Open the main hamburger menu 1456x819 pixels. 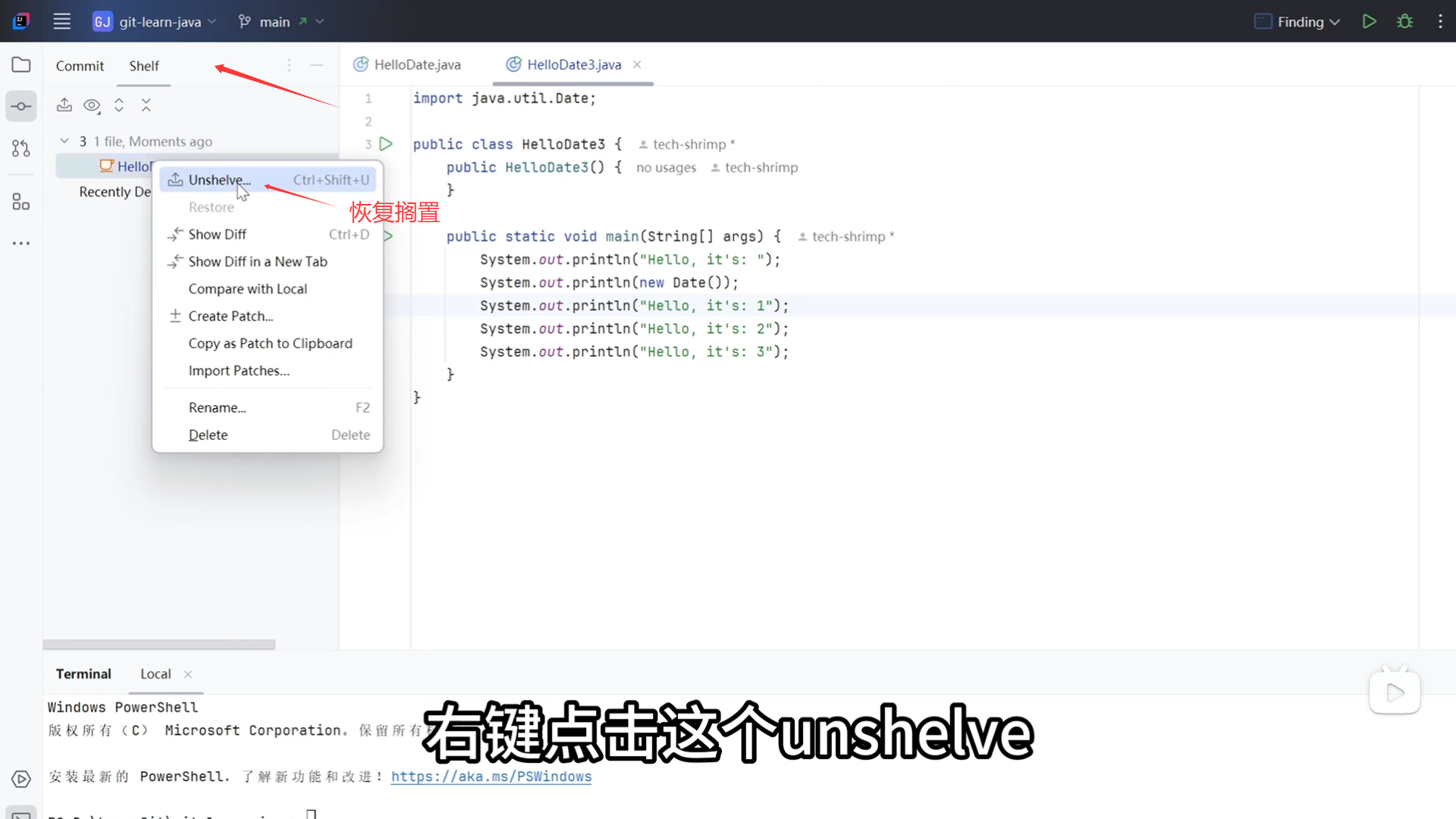[x=62, y=21]
